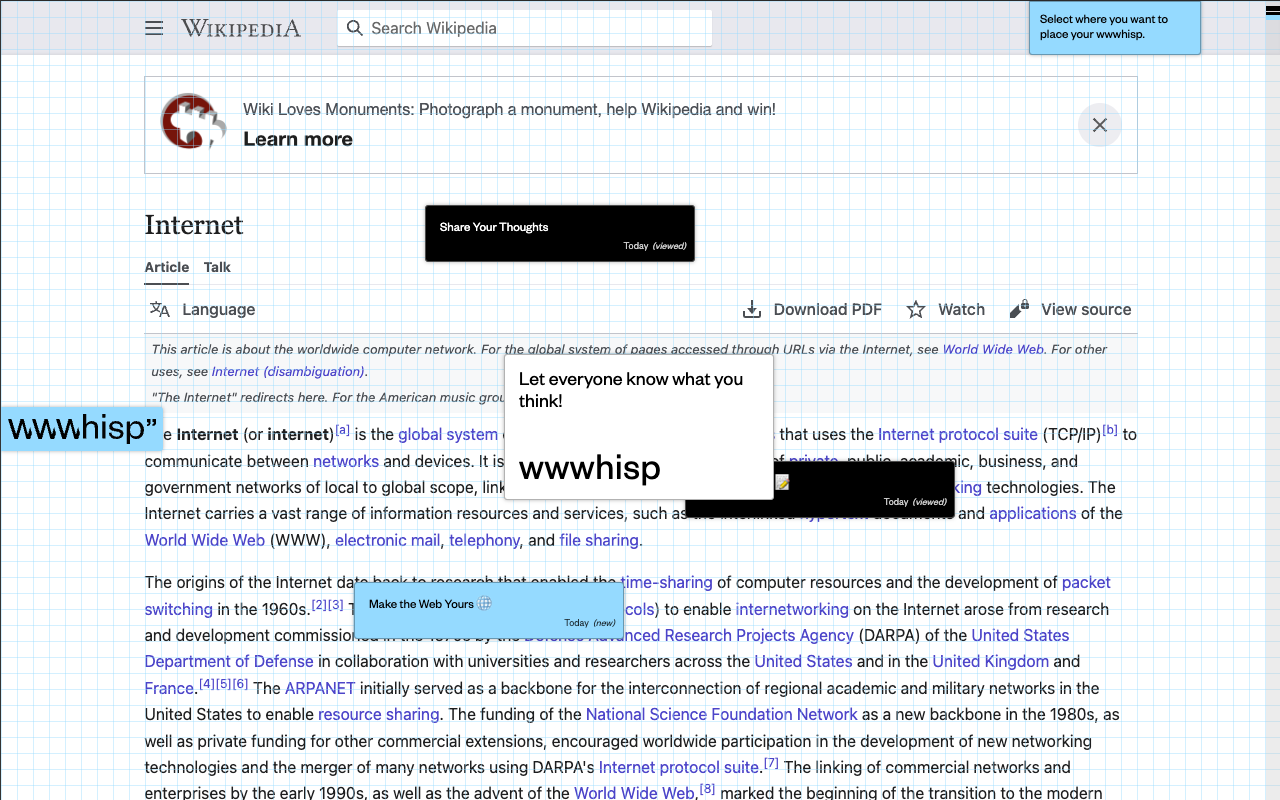Follow the internetworking link
This screenshot has height=800, width=1280.
792,609
